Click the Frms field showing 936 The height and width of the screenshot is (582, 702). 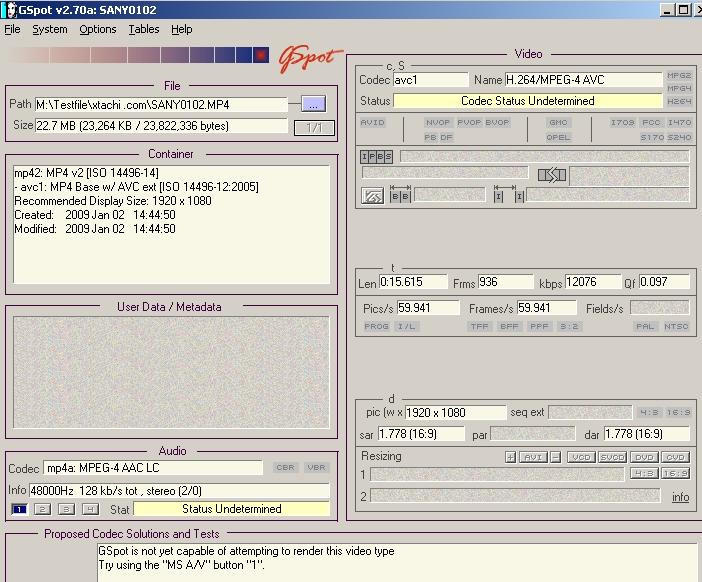coord(505,282)
